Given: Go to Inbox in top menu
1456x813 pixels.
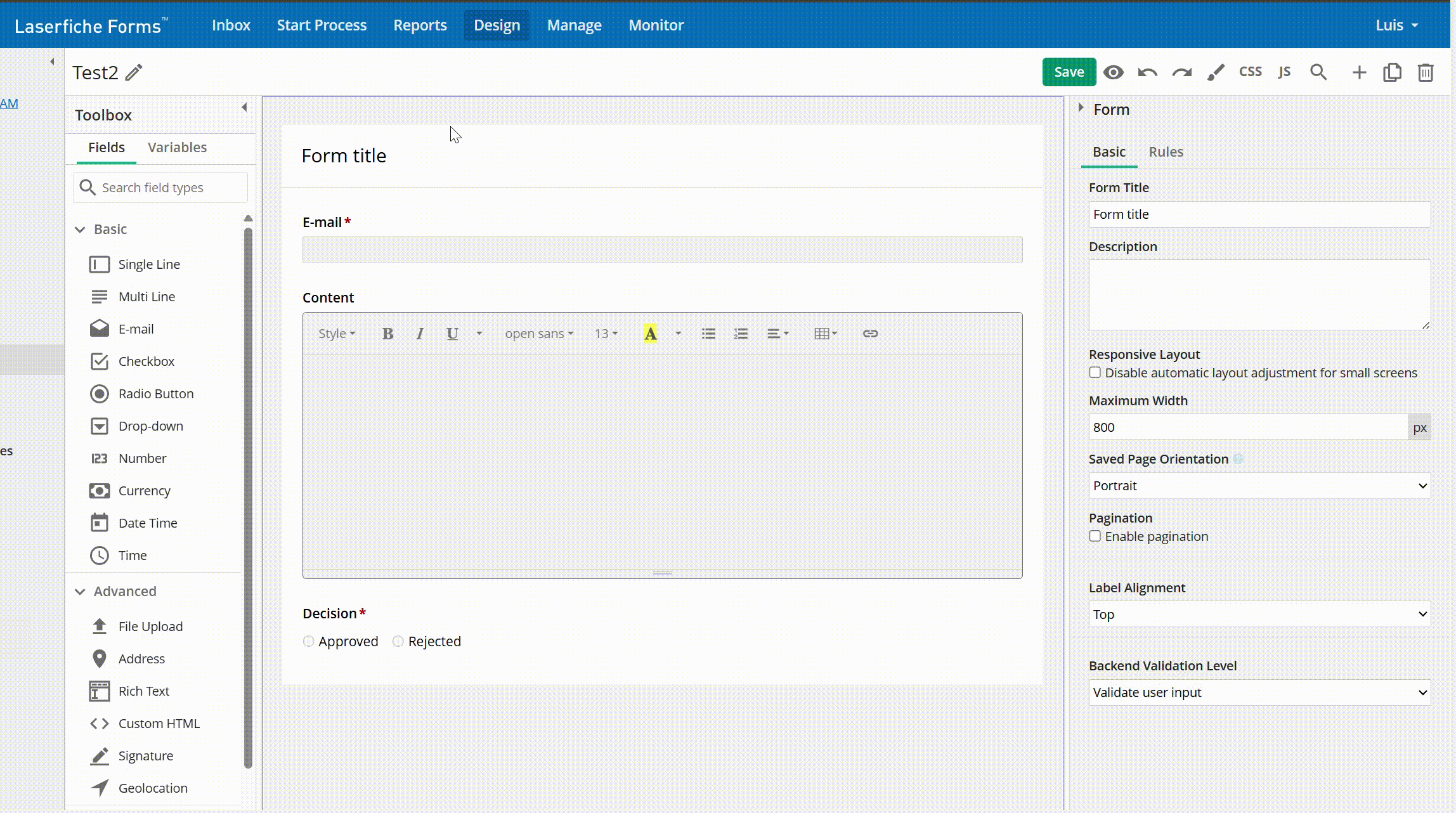Looking at the screenshot, I should point(231,25).
